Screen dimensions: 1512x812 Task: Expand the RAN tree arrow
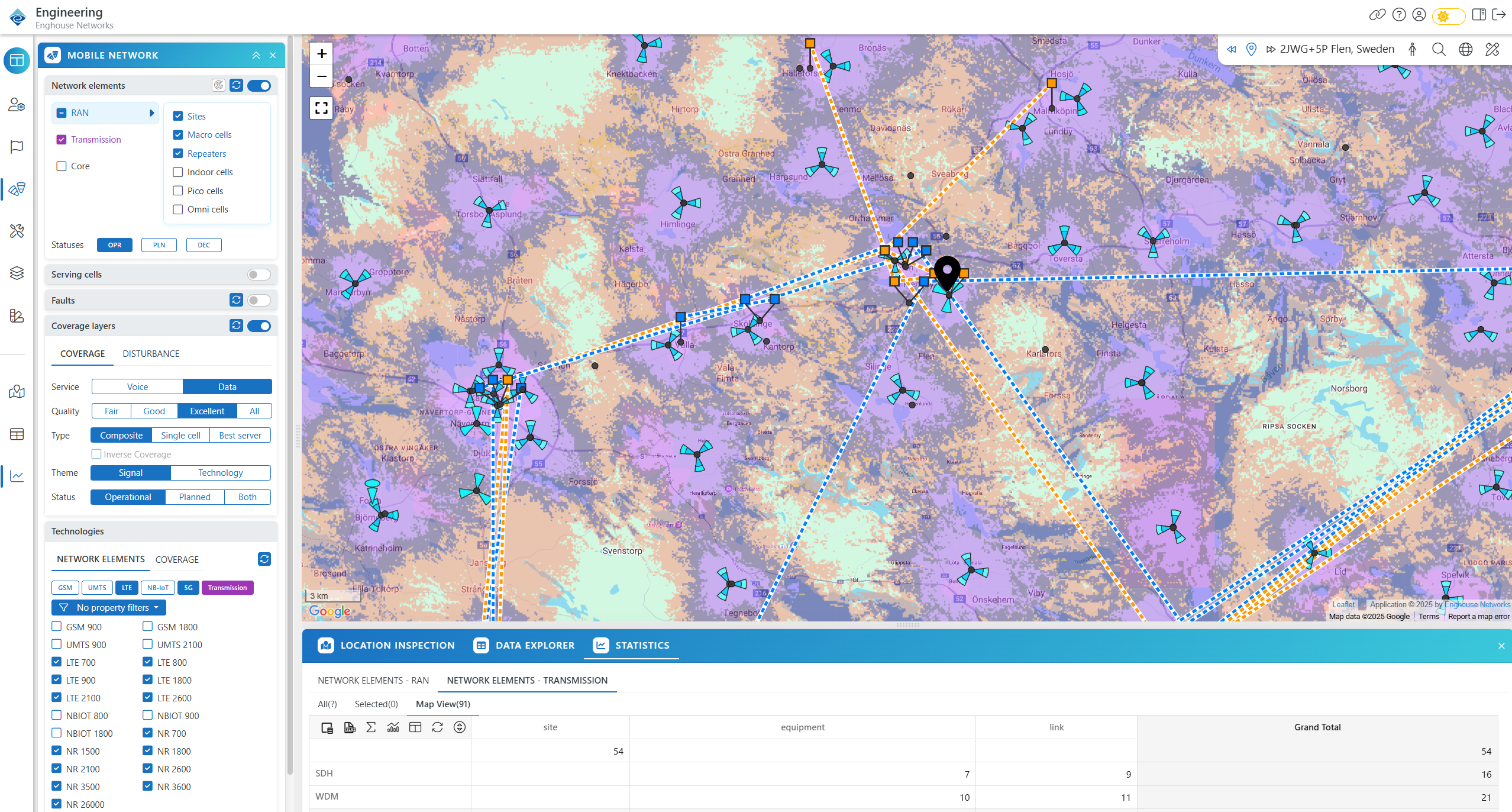pyautogui.click(x=151, y=113)
